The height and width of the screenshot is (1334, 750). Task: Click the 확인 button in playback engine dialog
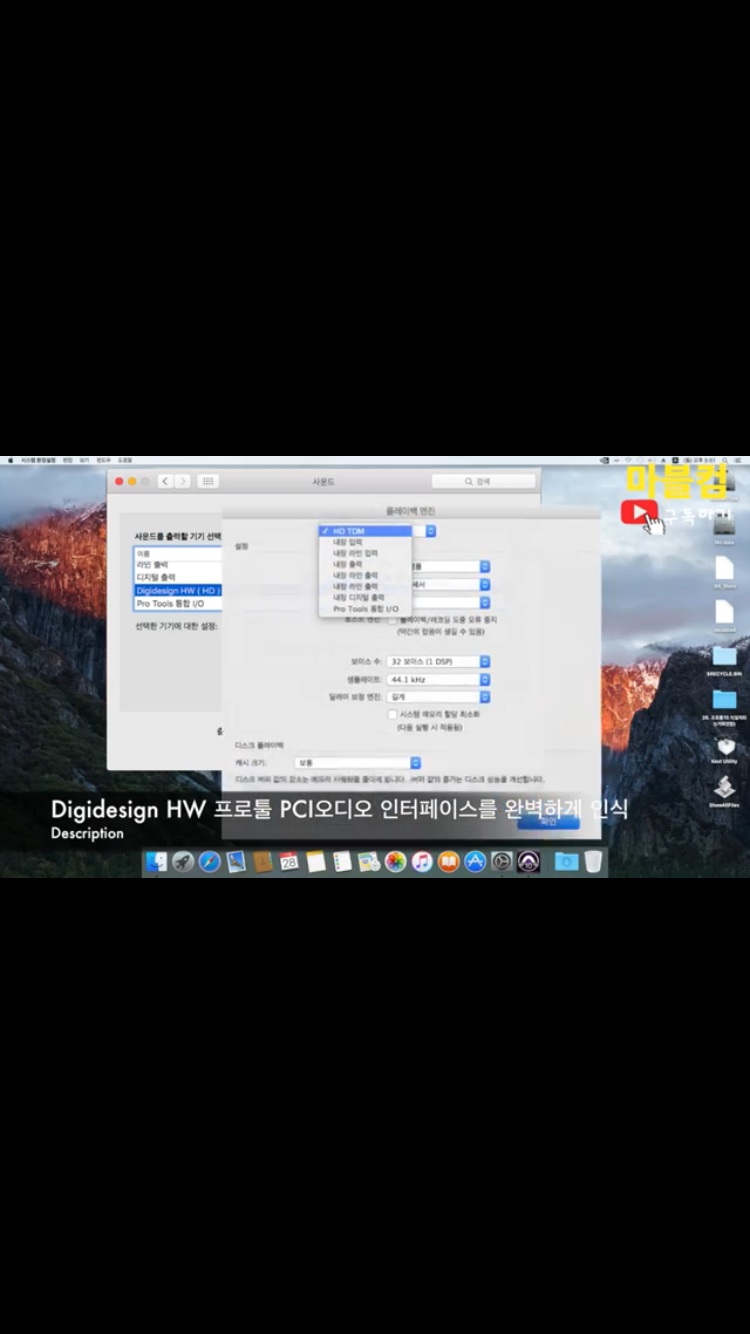(548, 821)
